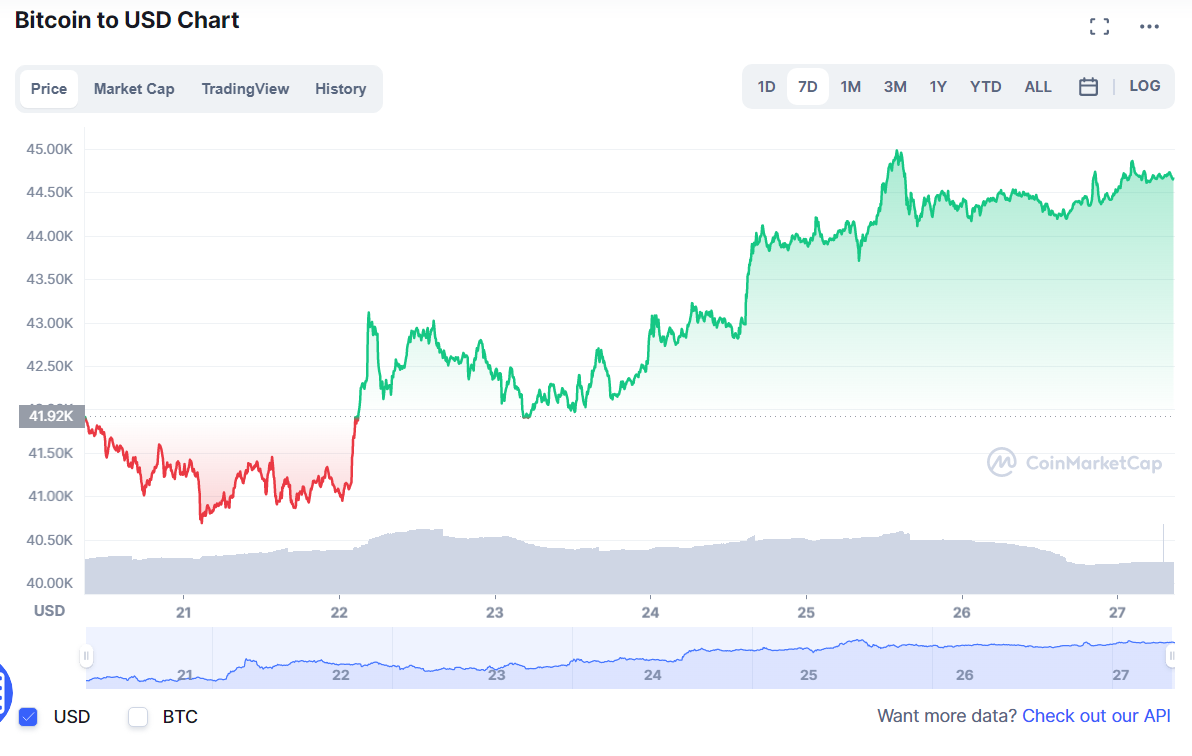Open the TradingView tab
Viewport: 1192px width, 756px height.
point(245,88)
